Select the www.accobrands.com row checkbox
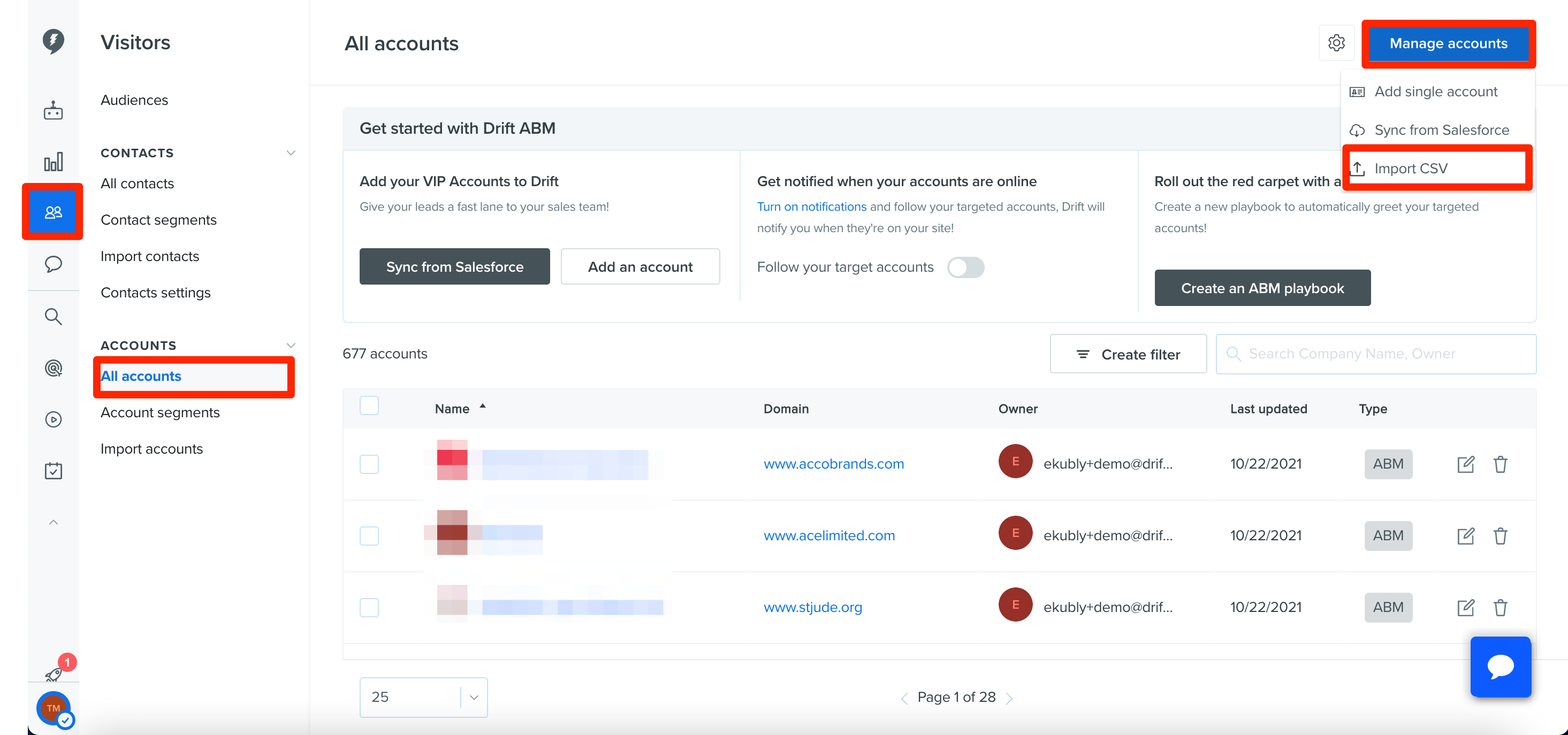Image resolution: width=1568 pixels, height=735 pixels. click(x=369, y=464)
